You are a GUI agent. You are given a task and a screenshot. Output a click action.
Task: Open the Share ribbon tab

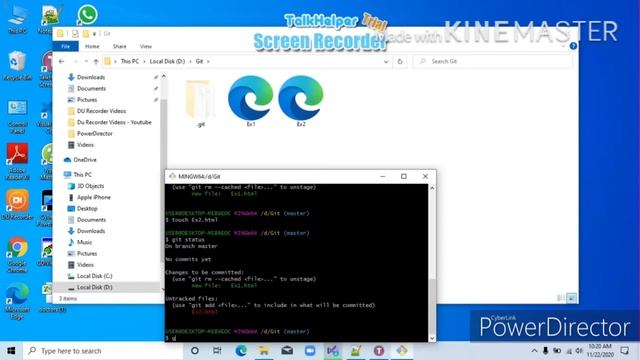click(120, 47)
